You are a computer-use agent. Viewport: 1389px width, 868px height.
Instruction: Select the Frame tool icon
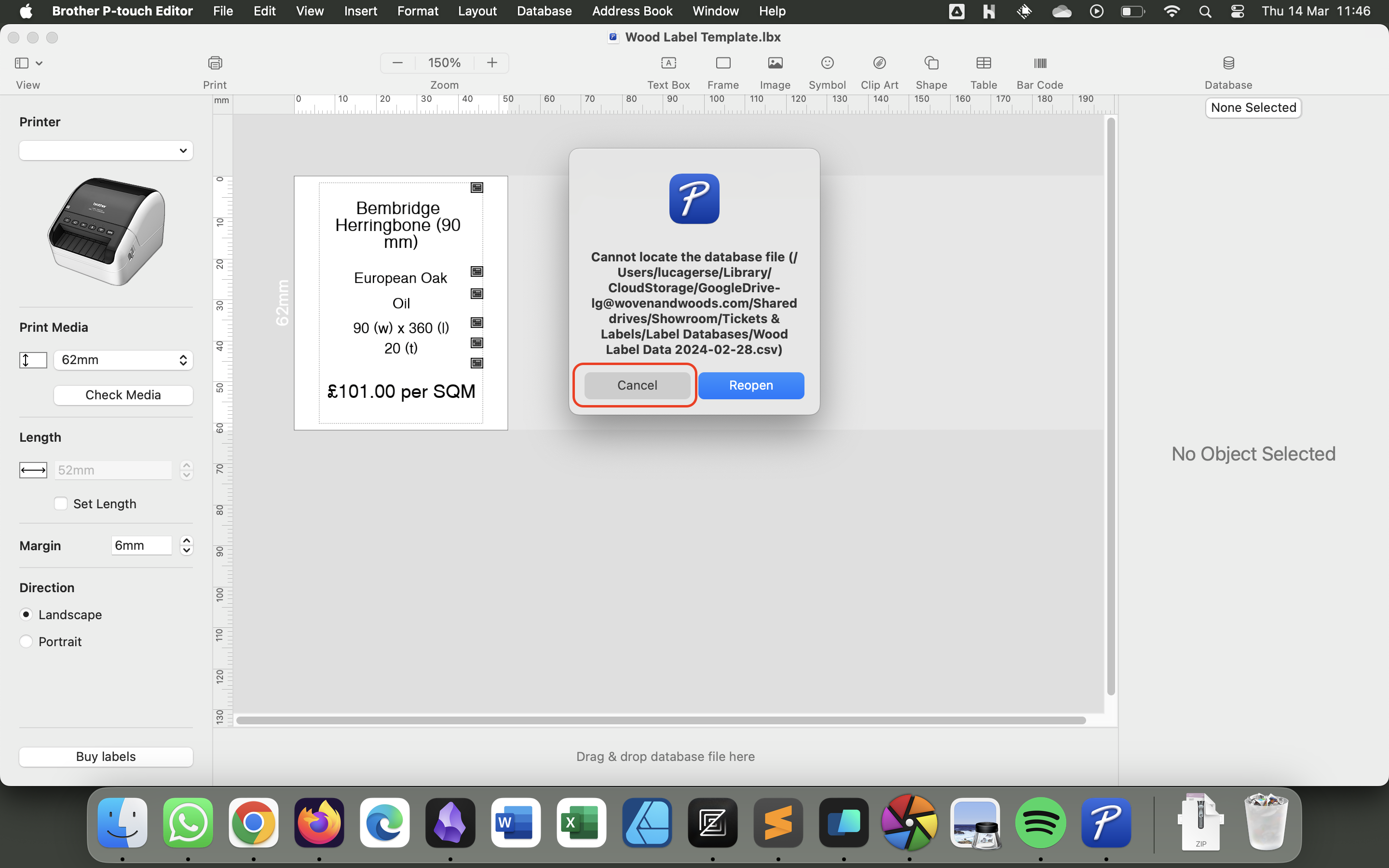click(722, 63)
